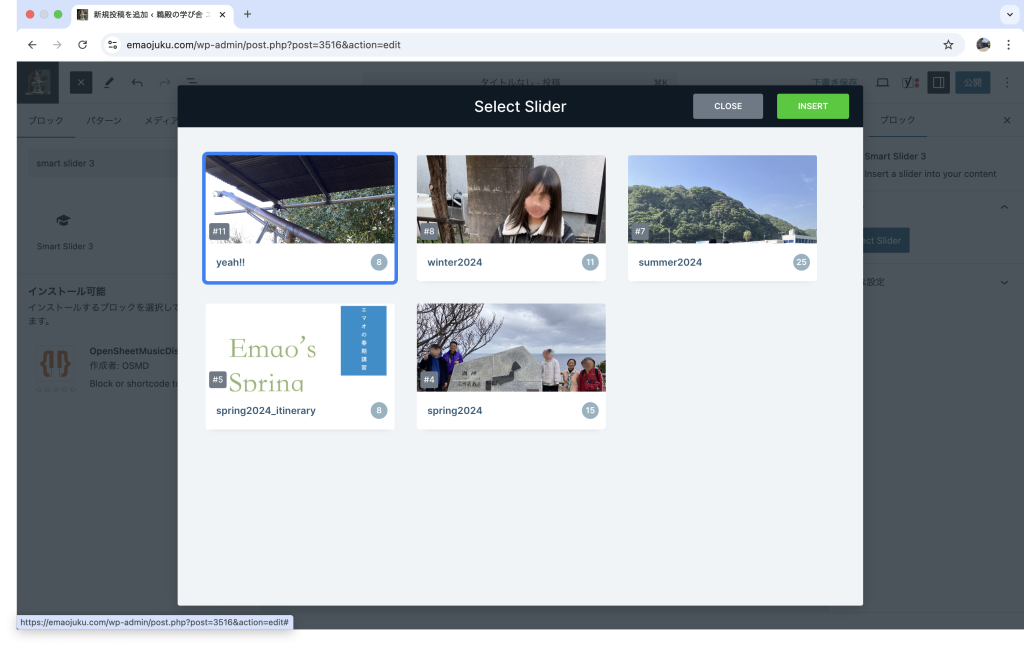
Task: Open the editor options three-dot menu
Action: tap(1006, 82)
